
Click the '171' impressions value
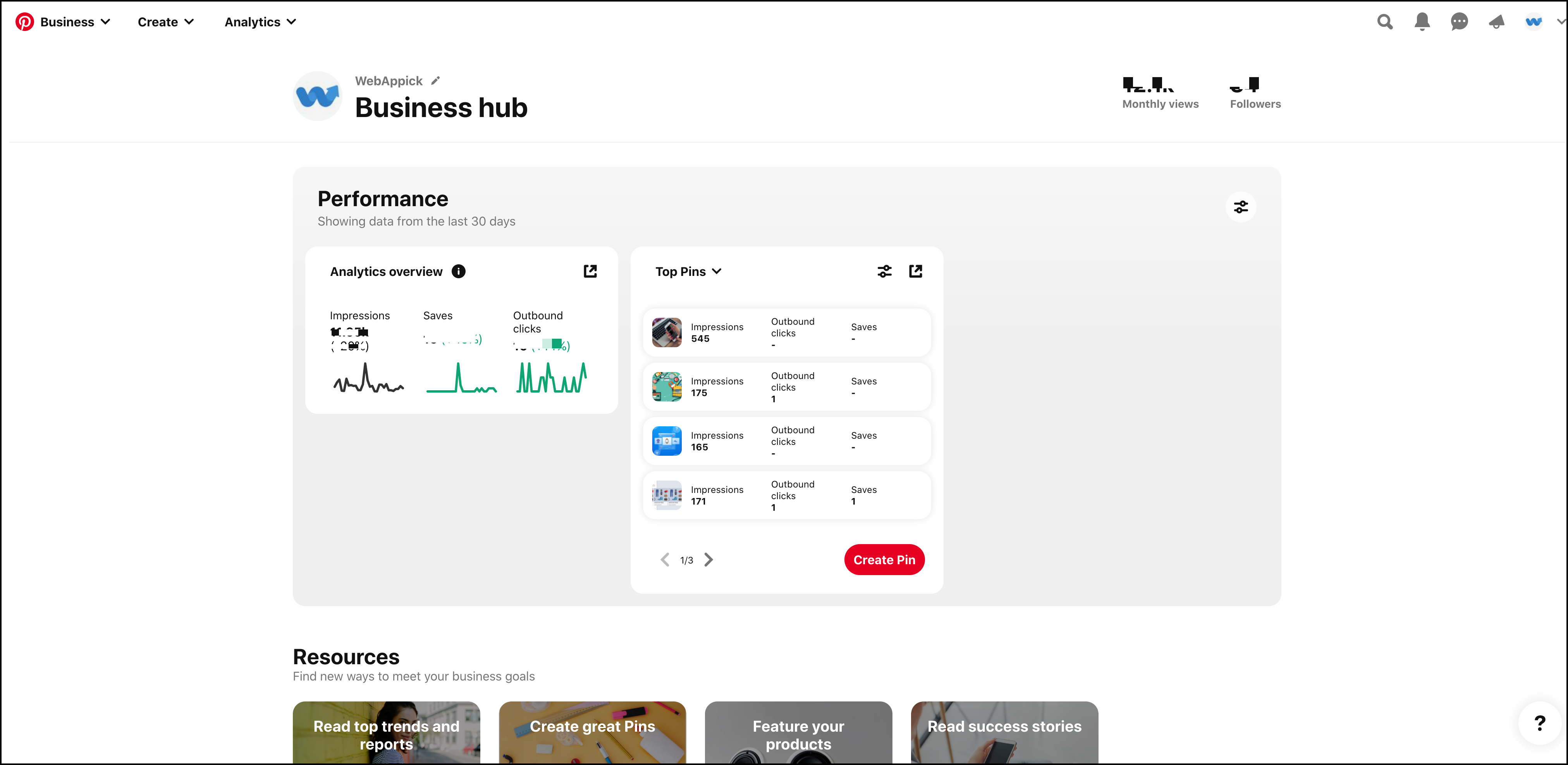[x=698, y=501]
